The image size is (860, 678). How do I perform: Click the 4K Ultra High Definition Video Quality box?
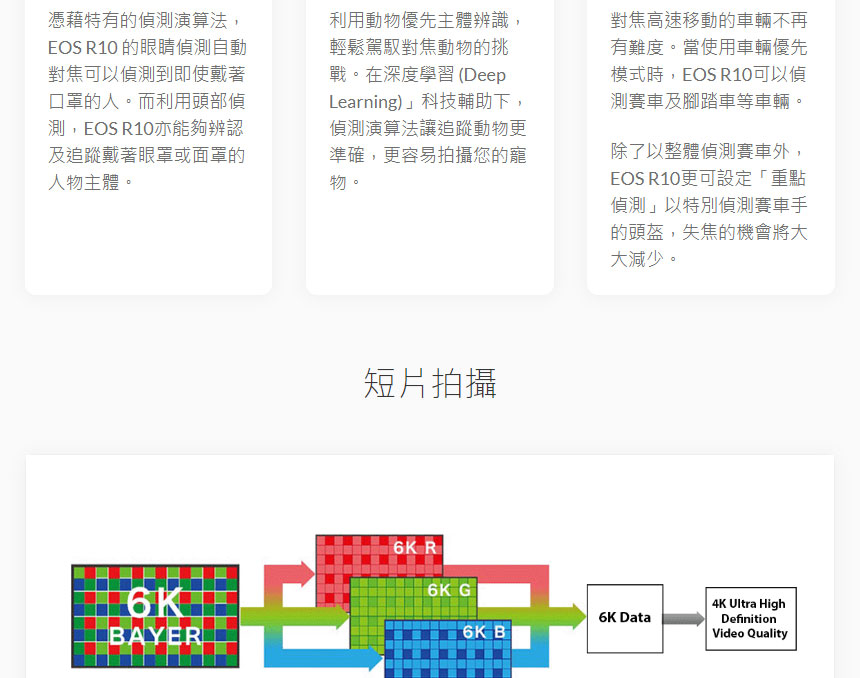(x=750, y=619)
